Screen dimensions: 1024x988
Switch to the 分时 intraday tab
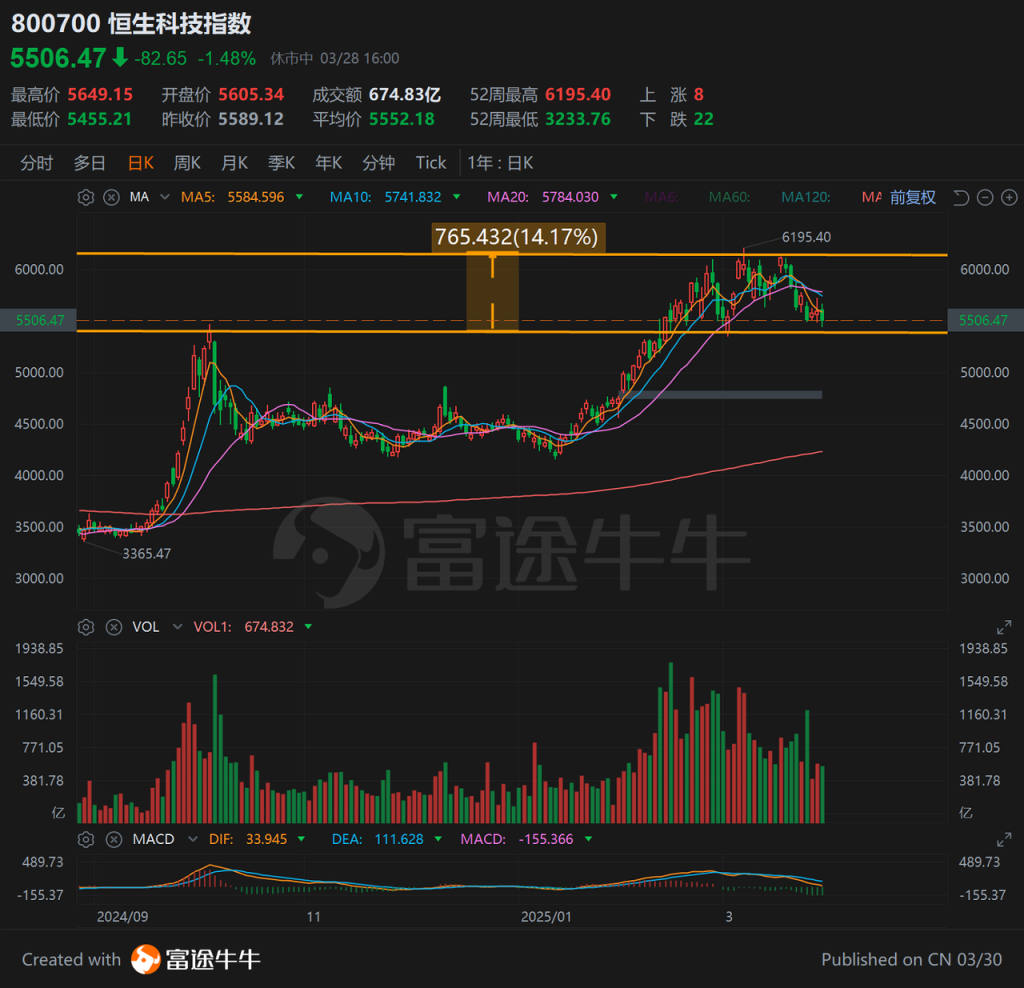point(37,163)
